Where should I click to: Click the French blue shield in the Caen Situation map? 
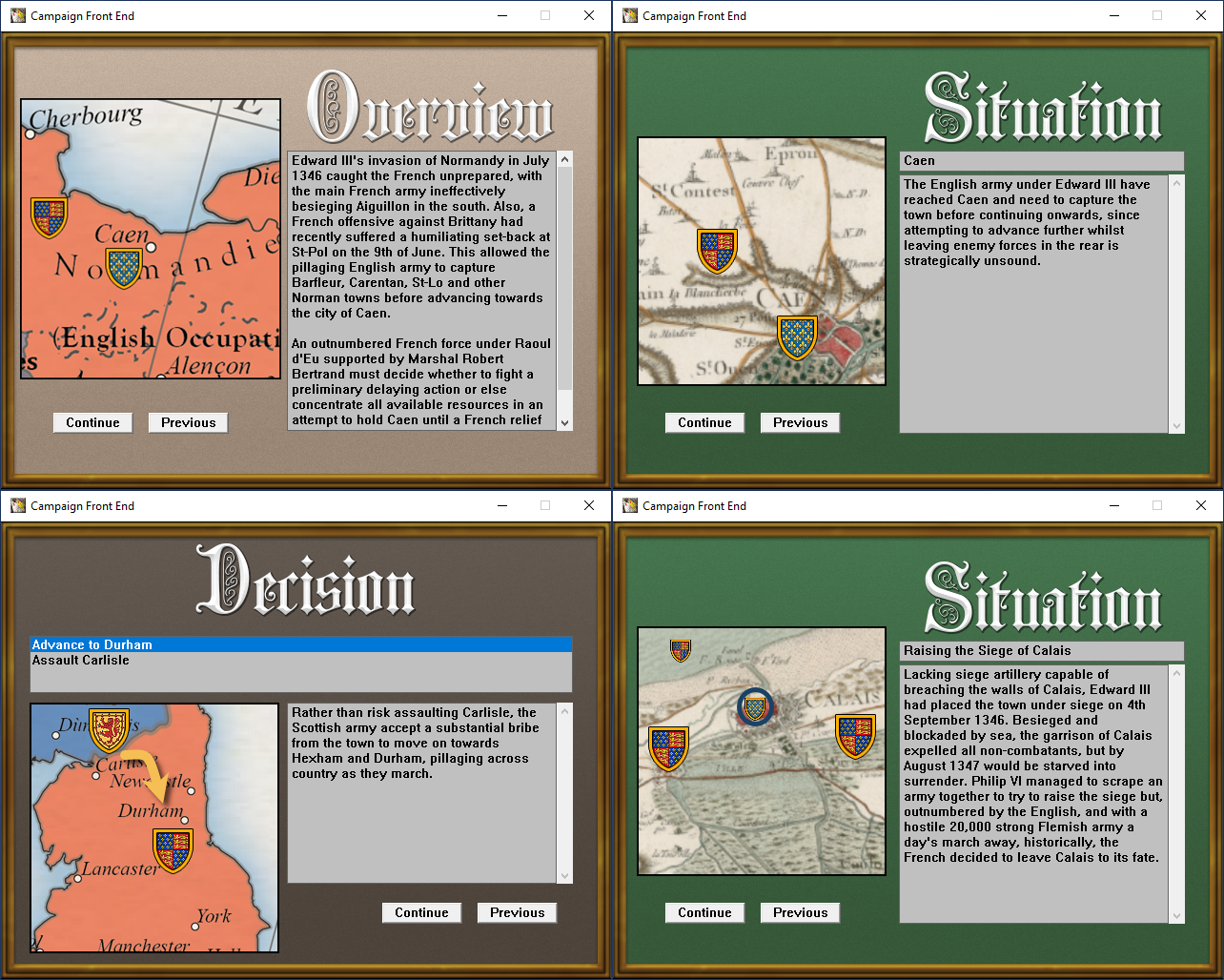click(x=797, y=337)
